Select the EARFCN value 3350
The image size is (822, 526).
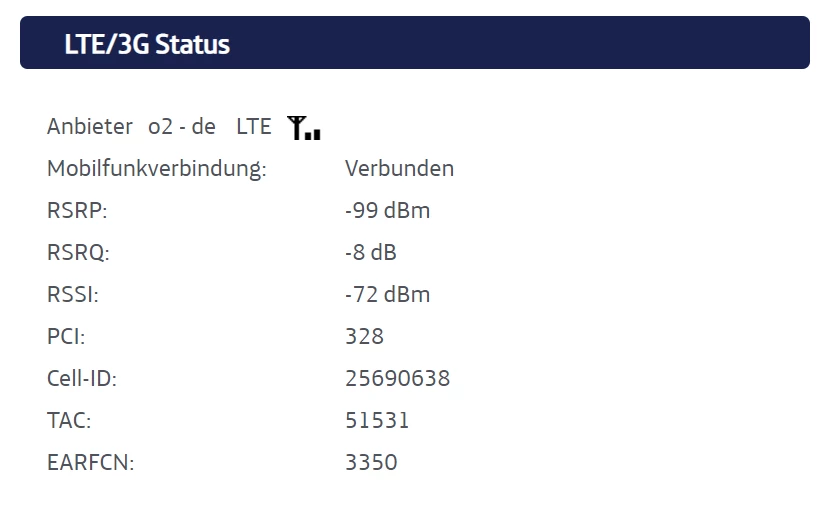click(x=371, y=463)
